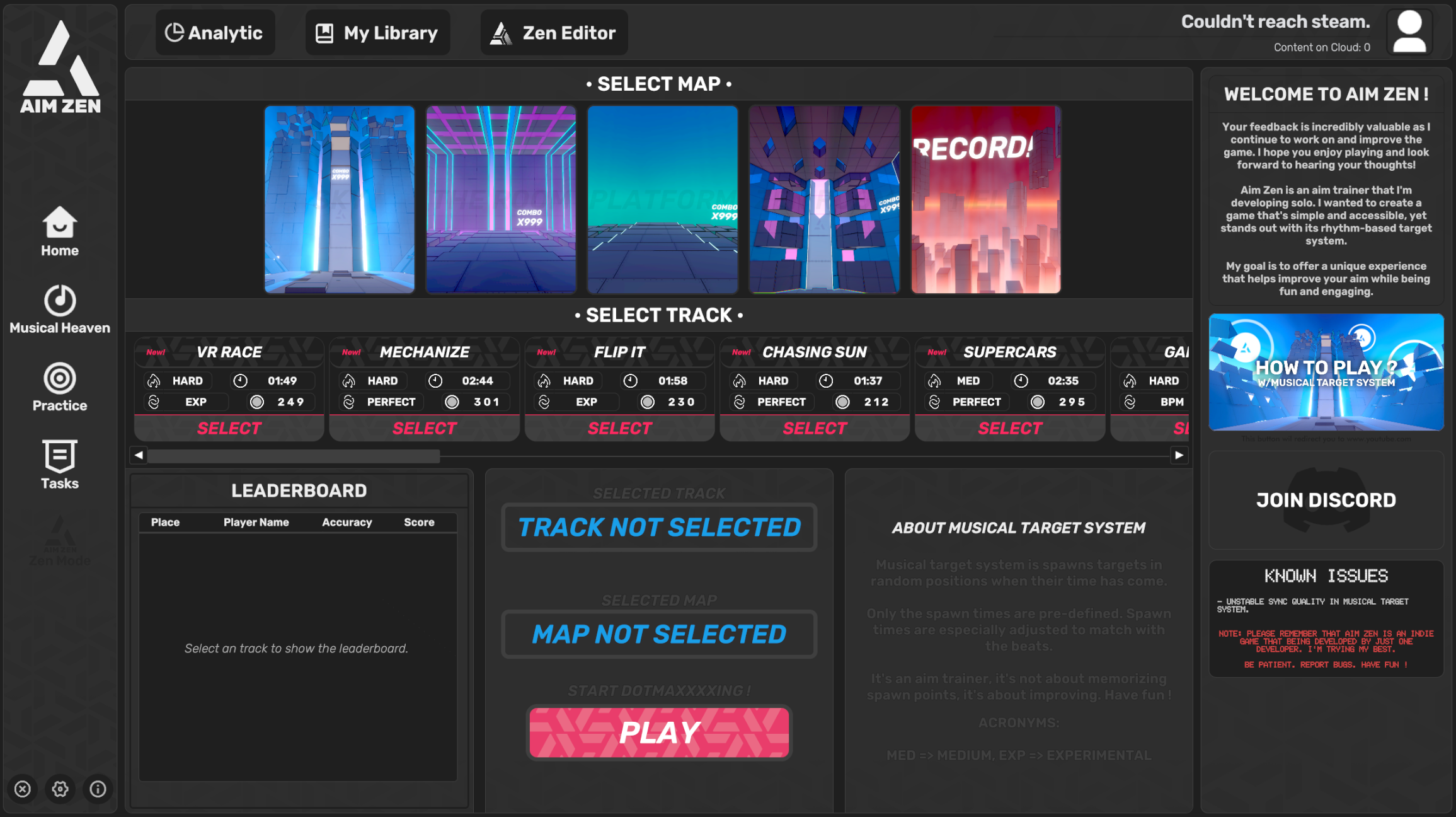Click the Player Name column header
Image resolution: width=1456 pixels, height=817 pixels.
click(256, 522)
